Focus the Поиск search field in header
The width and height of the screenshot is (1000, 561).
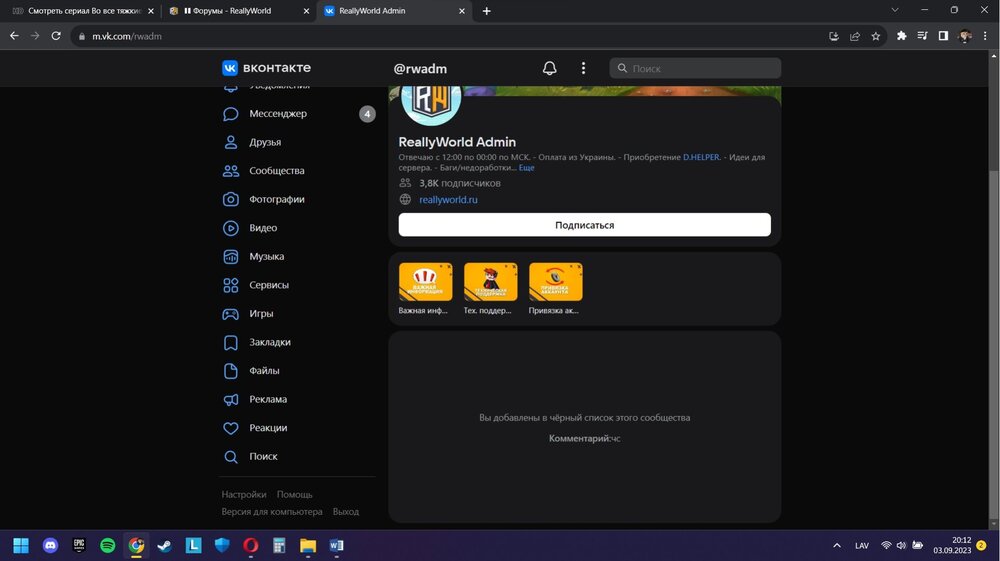(x=695, y=68)
